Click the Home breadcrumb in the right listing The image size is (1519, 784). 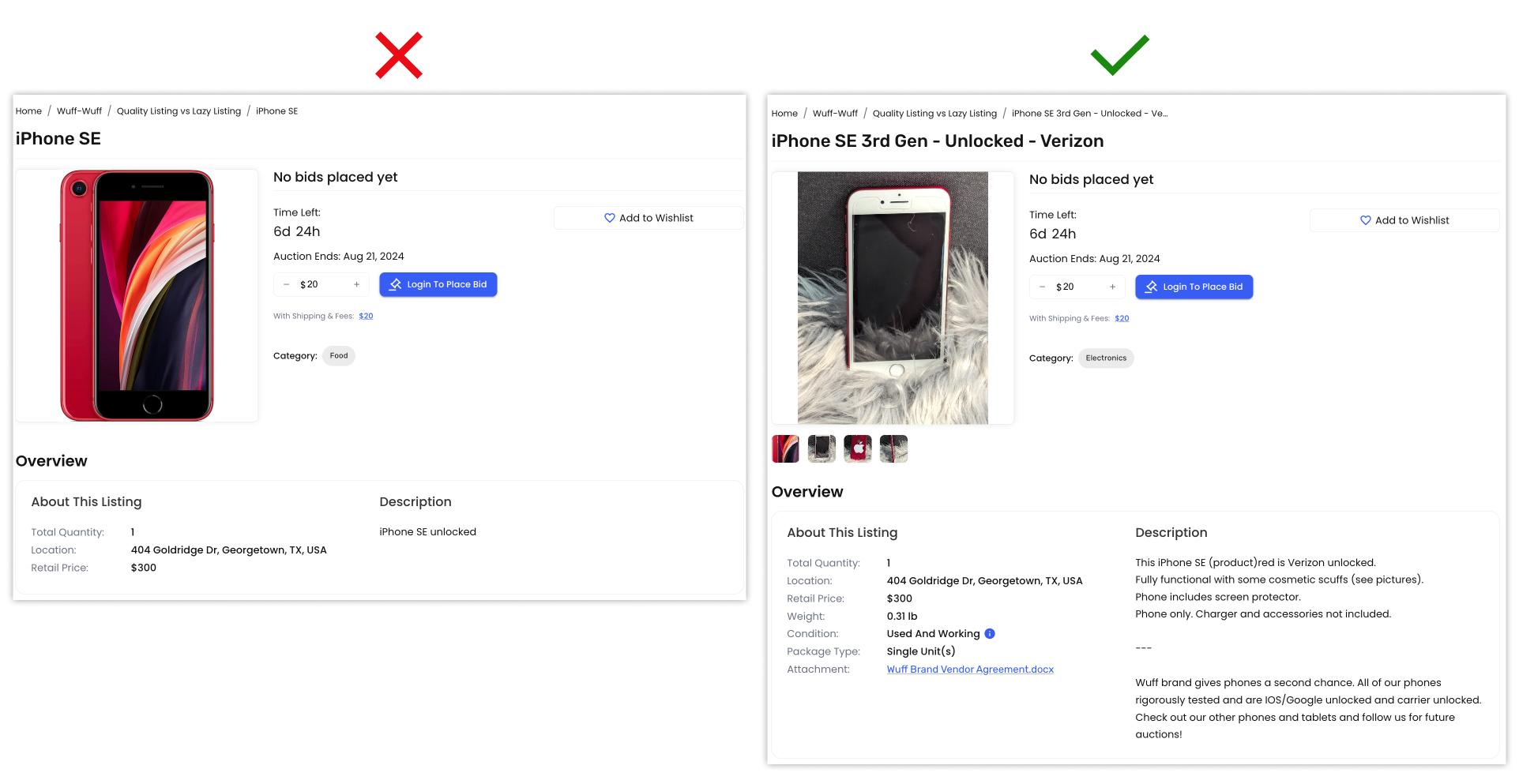[x=784, y=114]
